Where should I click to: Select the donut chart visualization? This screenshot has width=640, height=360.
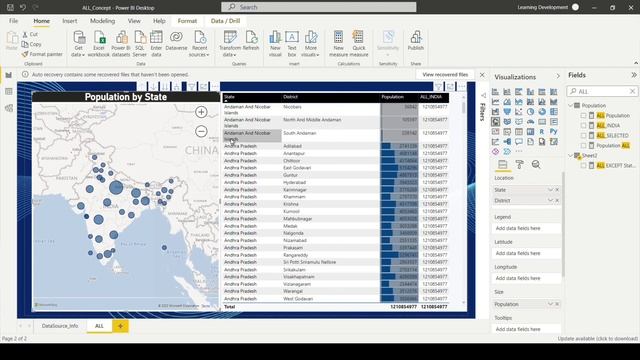pyautogui.click(x=542, y=111)
